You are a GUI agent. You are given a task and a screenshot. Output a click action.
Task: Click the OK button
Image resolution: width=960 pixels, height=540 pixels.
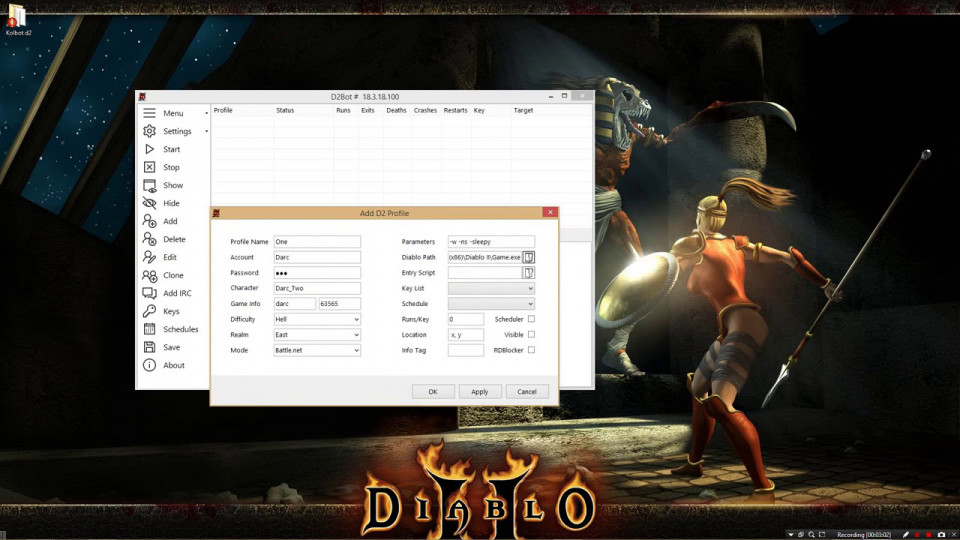[433, 391]
